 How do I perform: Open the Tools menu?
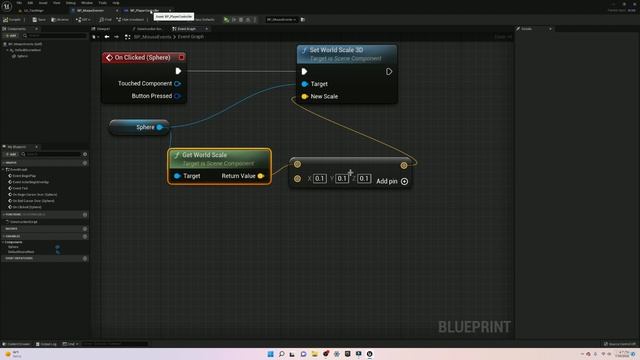[102, 3]
